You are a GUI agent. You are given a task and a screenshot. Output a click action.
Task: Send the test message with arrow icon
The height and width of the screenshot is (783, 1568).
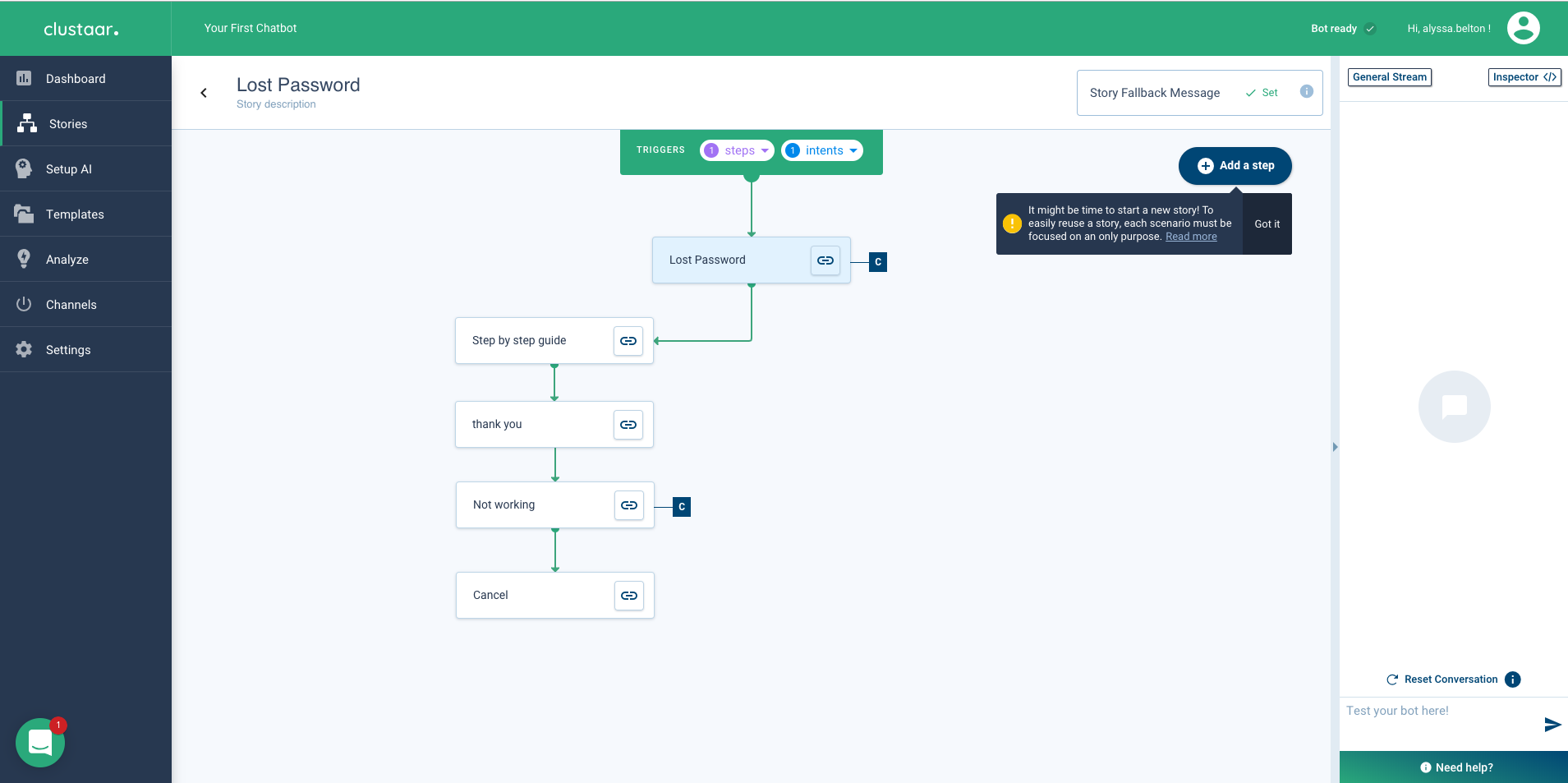point(1552,725)
